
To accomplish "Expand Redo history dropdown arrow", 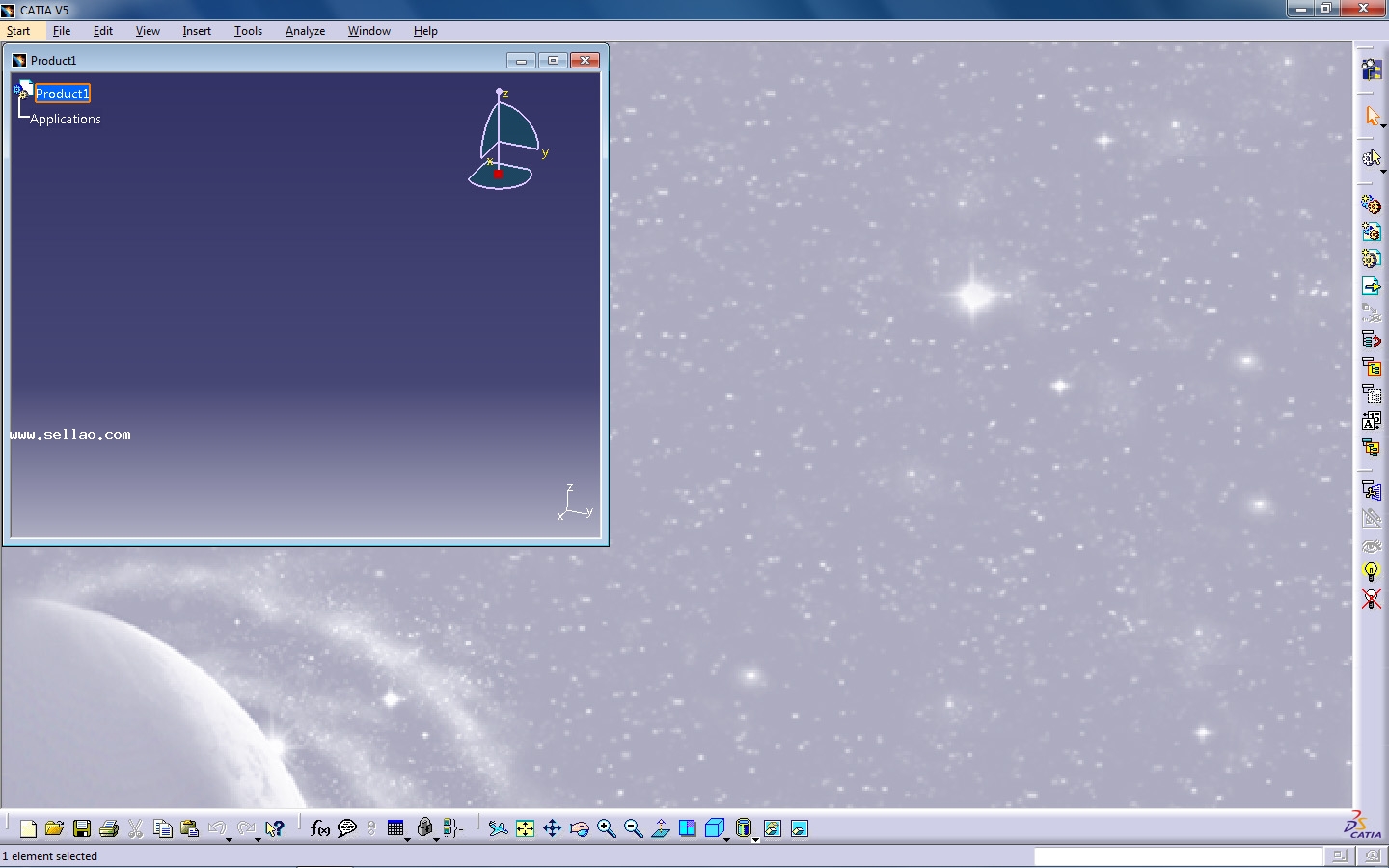I will coord(258,840).
